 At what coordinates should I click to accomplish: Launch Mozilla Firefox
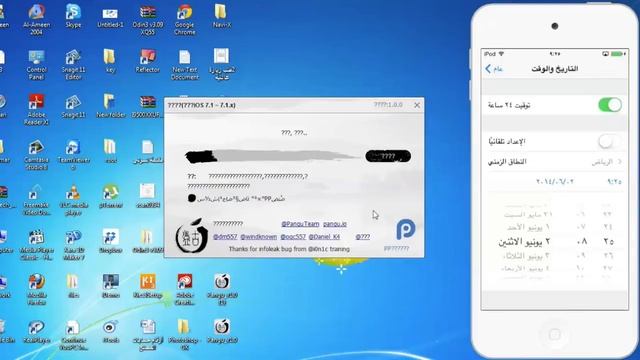(x=36, y=289)
